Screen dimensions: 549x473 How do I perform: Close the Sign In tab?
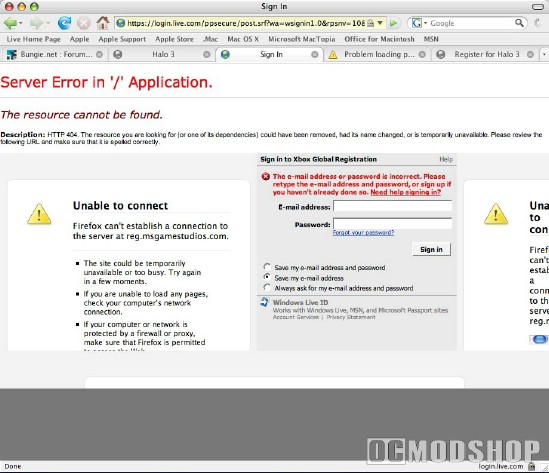(x=315, y=55)
